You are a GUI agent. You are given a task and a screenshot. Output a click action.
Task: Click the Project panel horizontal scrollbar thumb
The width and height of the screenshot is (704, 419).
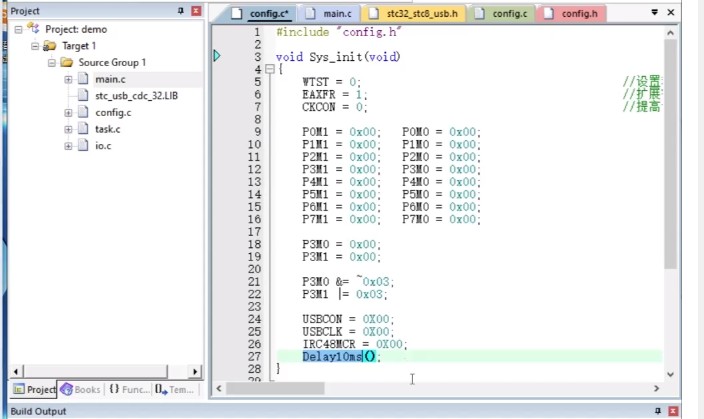pos(95,371)
